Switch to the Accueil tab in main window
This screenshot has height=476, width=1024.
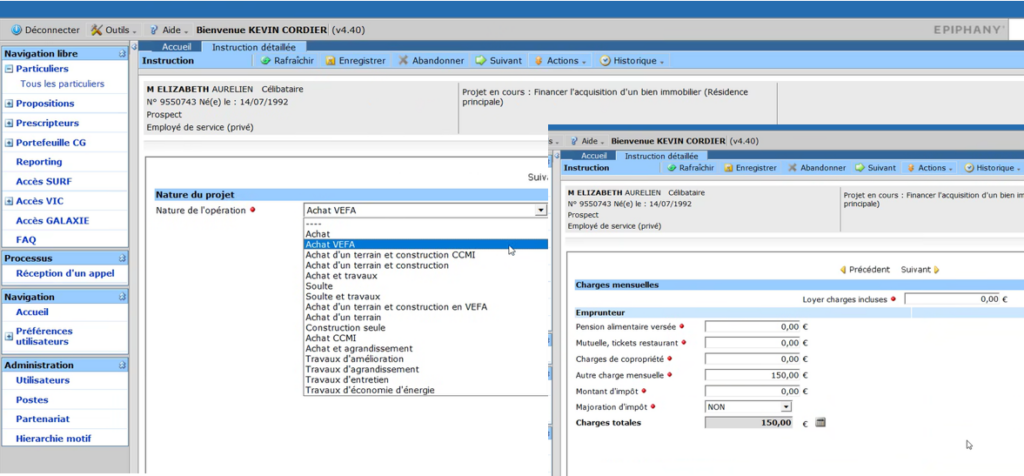tap(177, 47)
